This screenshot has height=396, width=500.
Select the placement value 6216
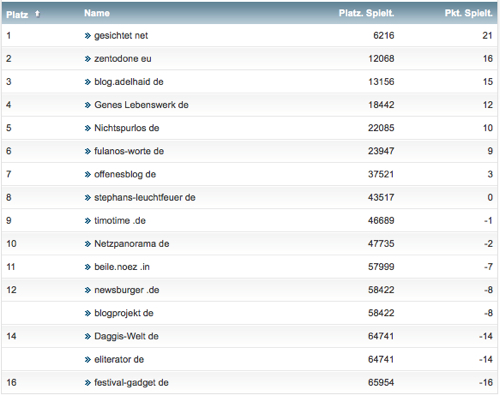(384, 36)
